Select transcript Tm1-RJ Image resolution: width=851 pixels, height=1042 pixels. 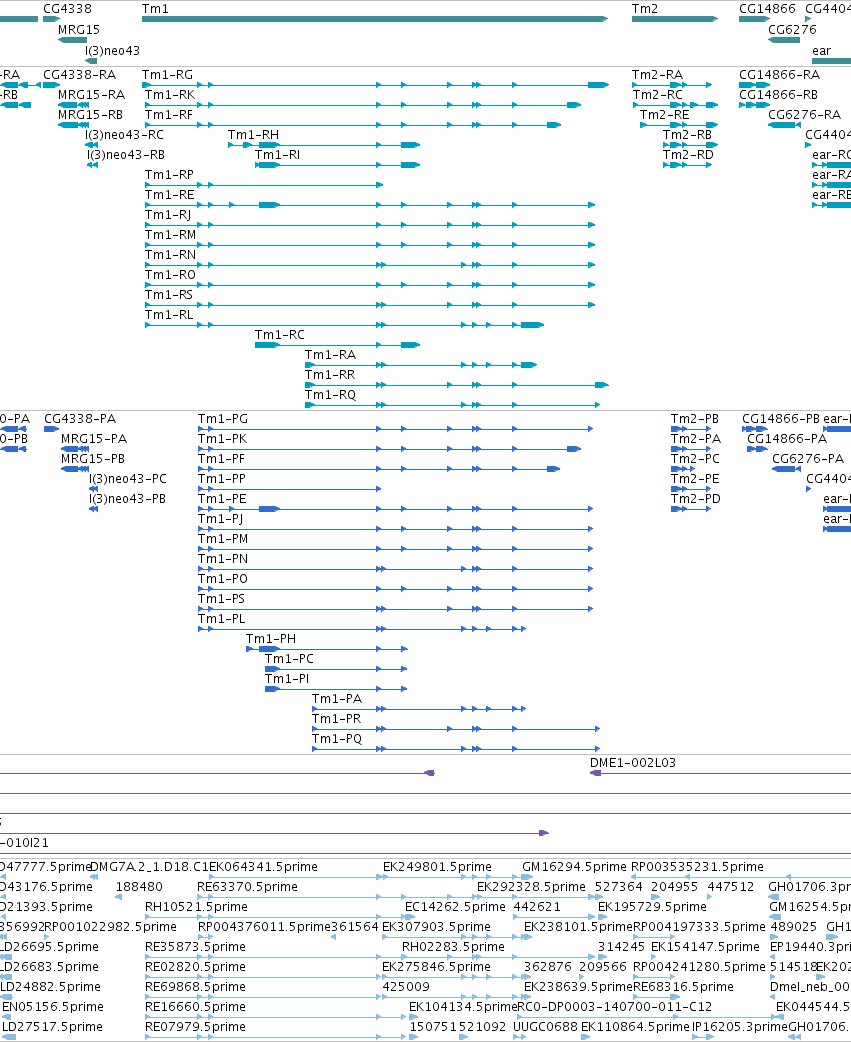(370, 225)
